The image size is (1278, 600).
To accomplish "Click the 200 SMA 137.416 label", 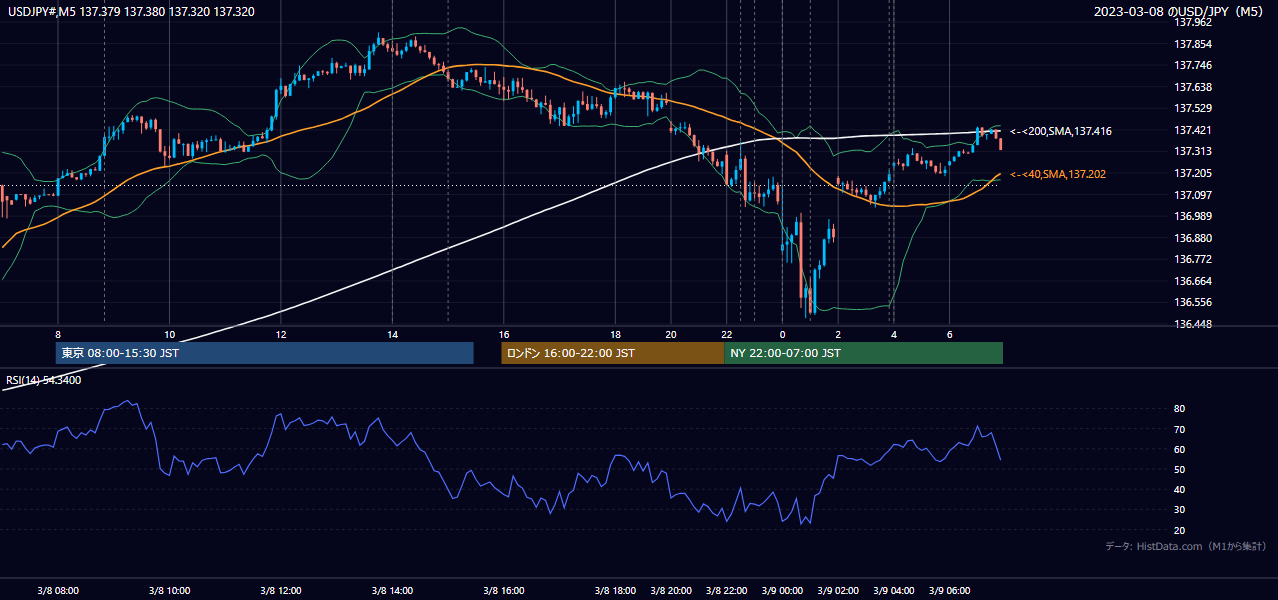I will click(1061, 131).
